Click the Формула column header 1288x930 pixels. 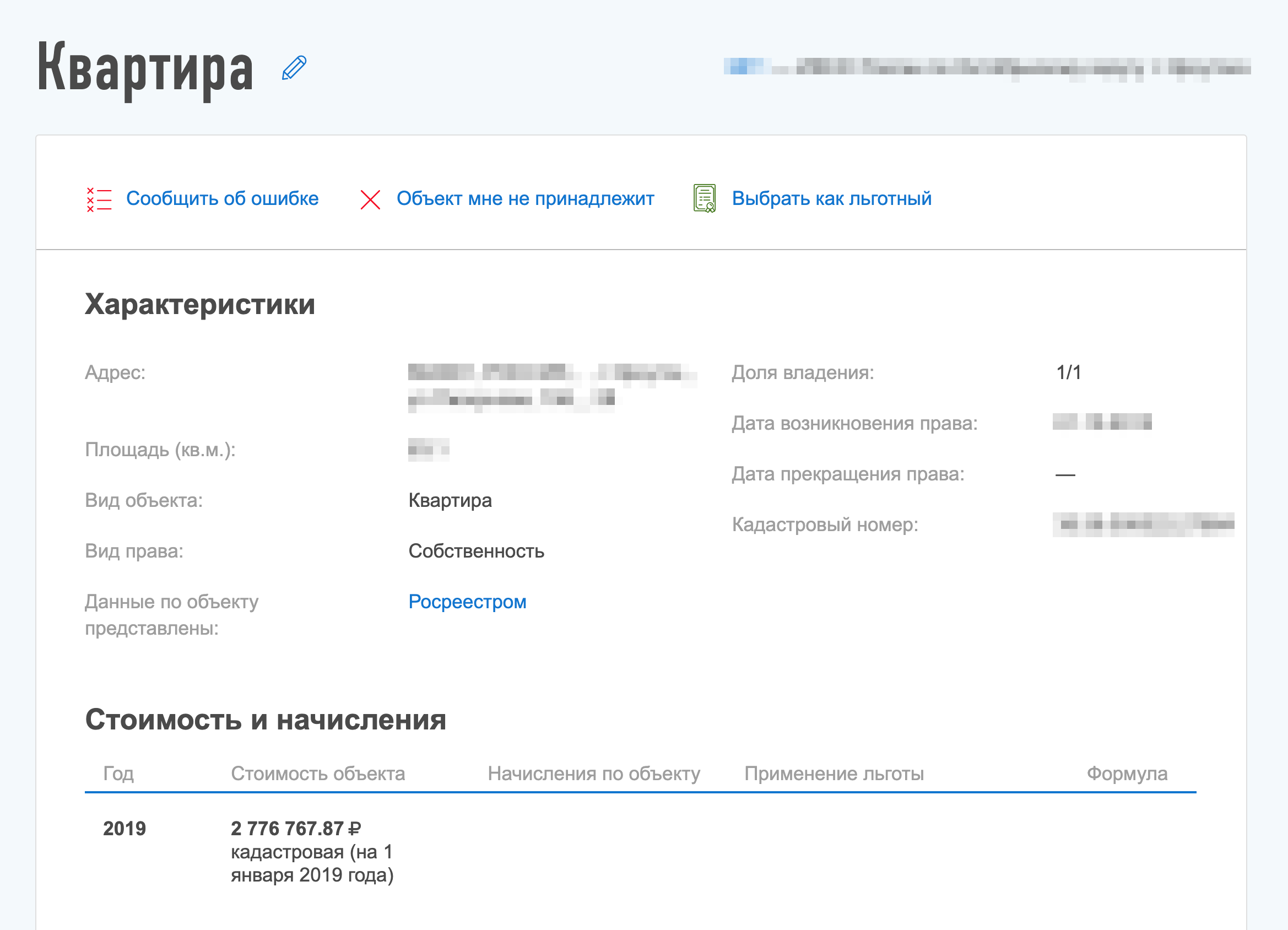(x=1127, y=773)
